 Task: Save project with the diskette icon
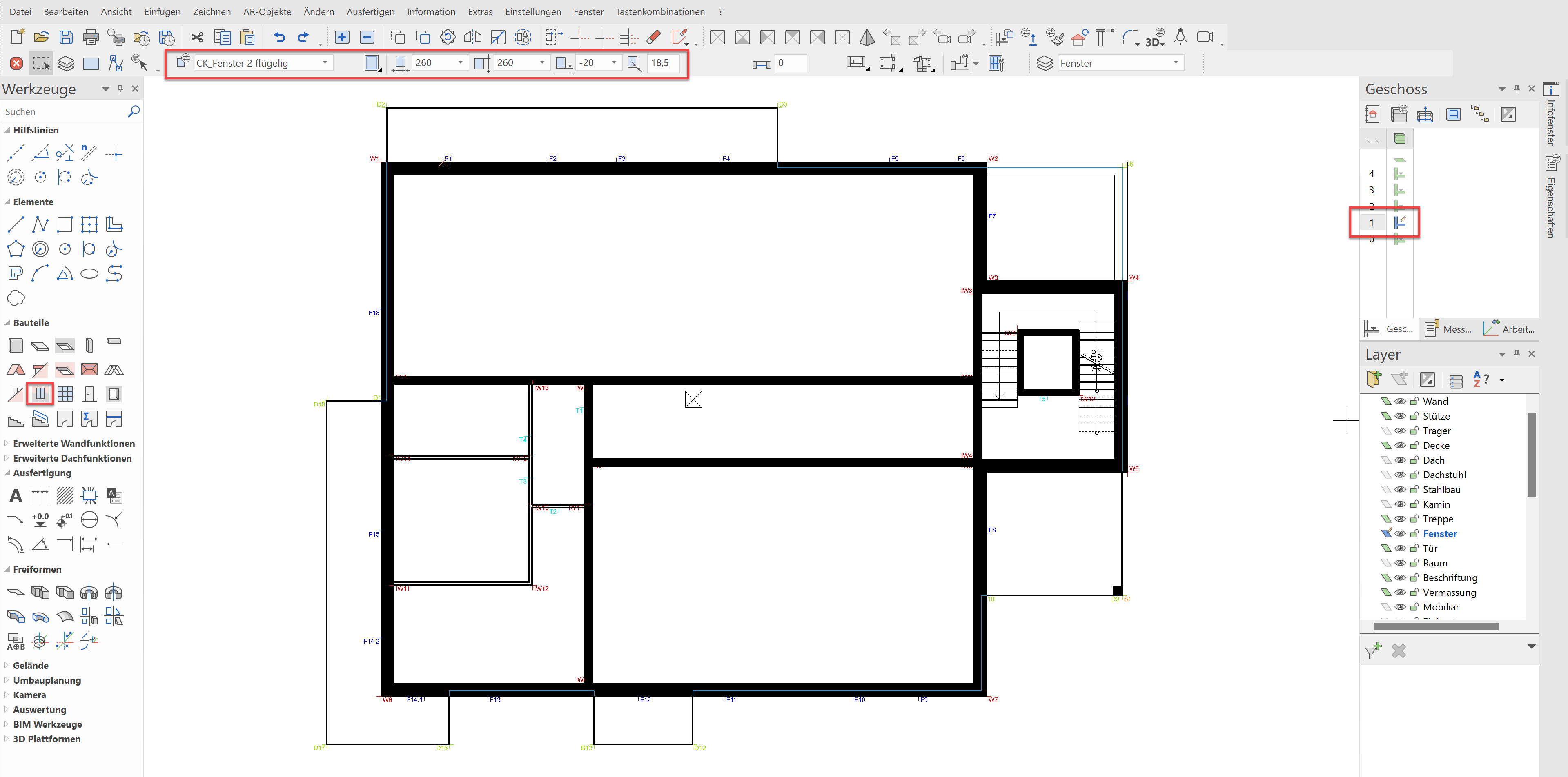tap(66, 37)
